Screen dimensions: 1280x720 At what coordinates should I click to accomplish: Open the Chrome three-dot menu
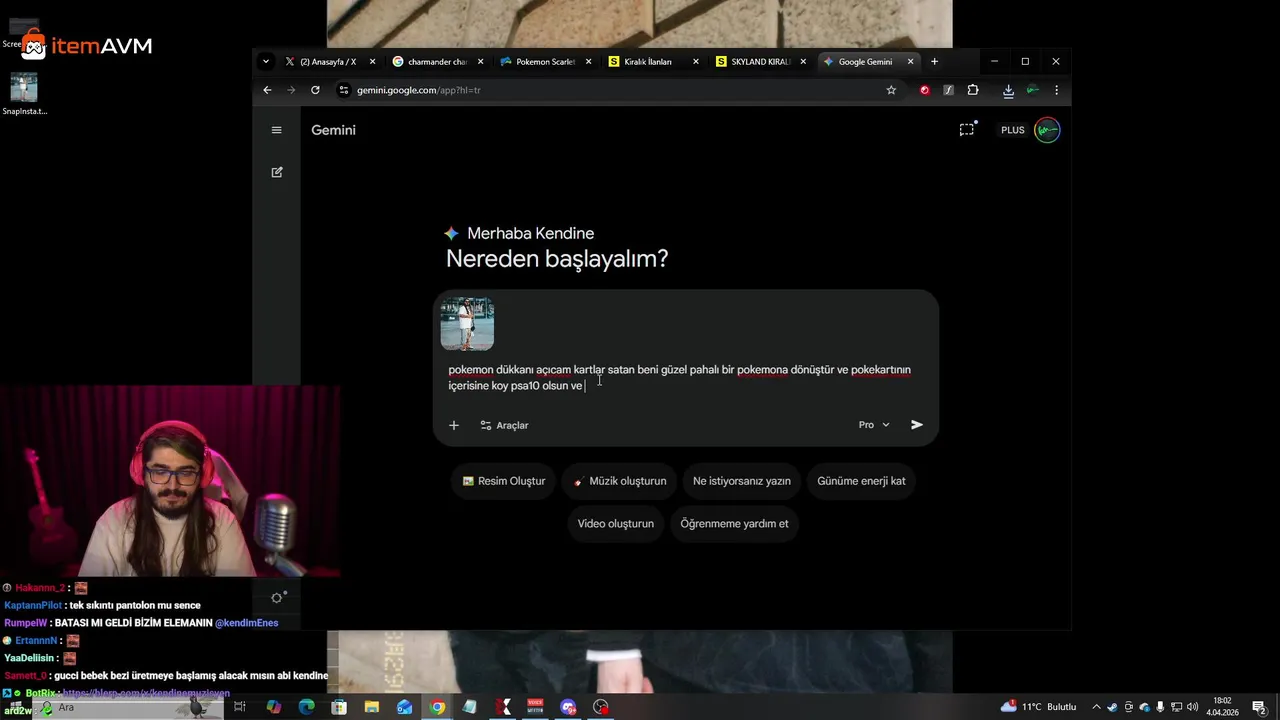tap(1056, 90)
